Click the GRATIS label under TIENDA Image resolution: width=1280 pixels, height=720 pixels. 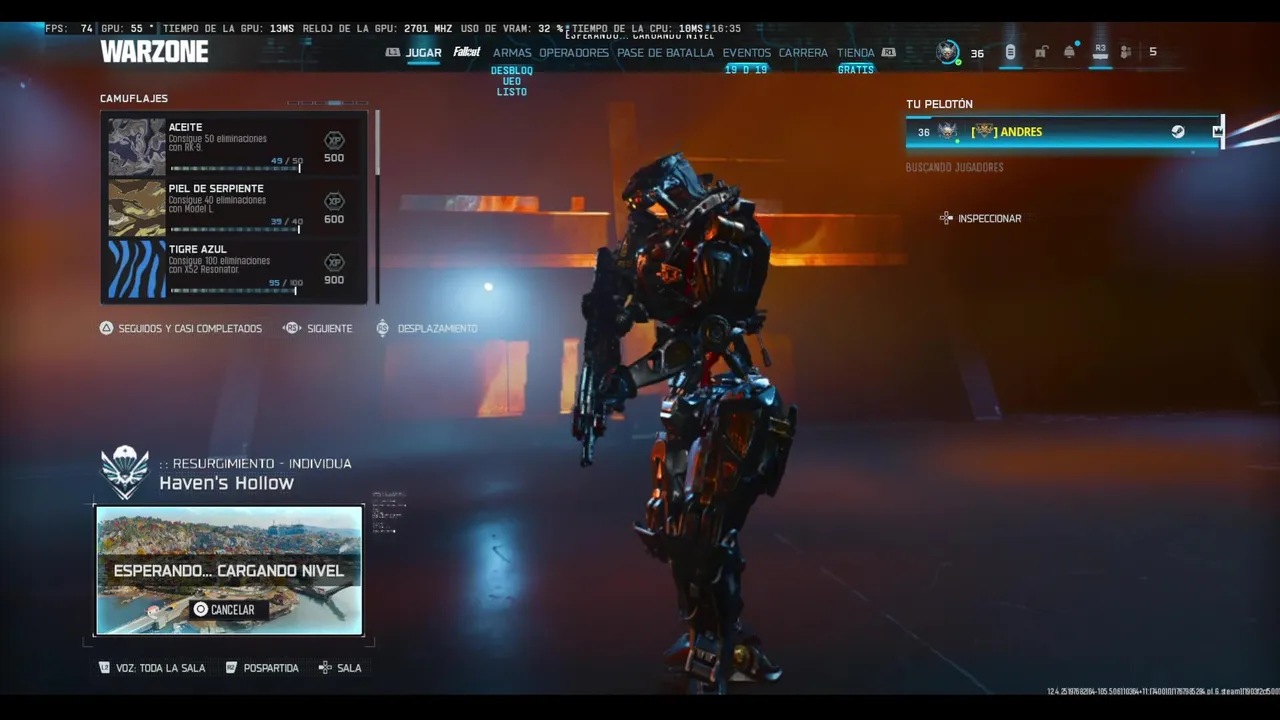coord(855,70)
